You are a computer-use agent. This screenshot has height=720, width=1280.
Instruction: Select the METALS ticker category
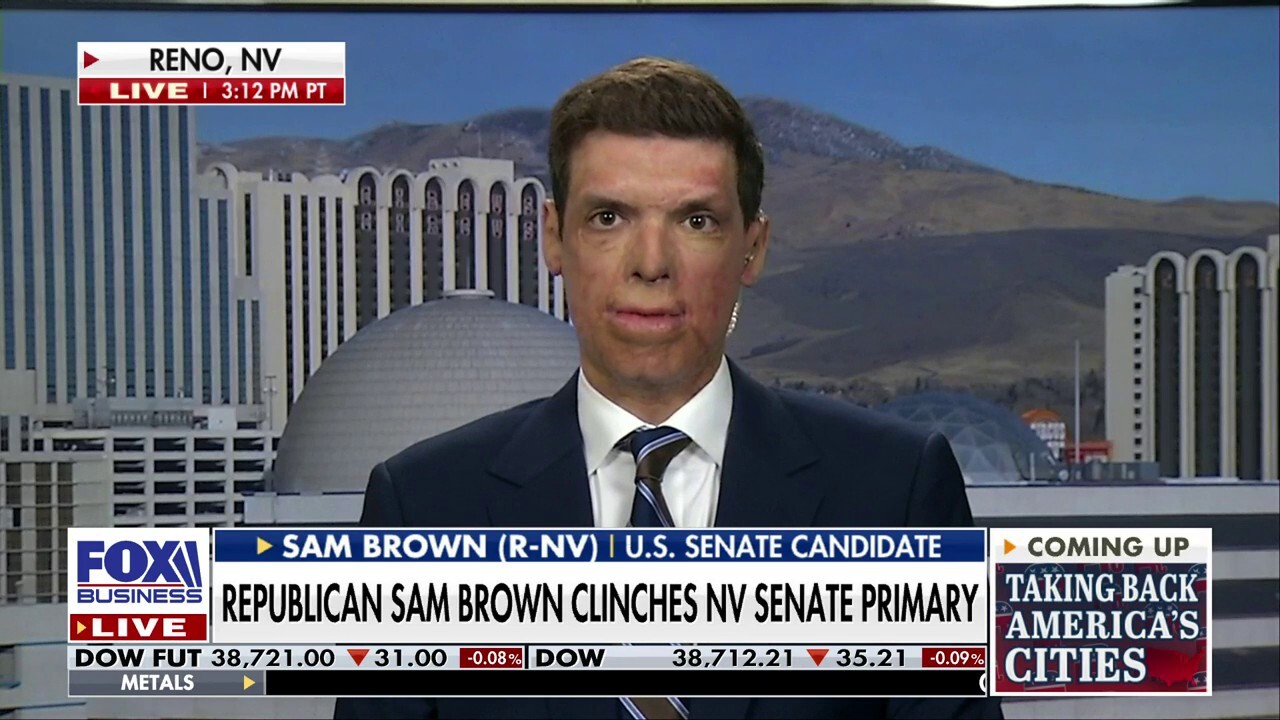click(x=157, y=683)
